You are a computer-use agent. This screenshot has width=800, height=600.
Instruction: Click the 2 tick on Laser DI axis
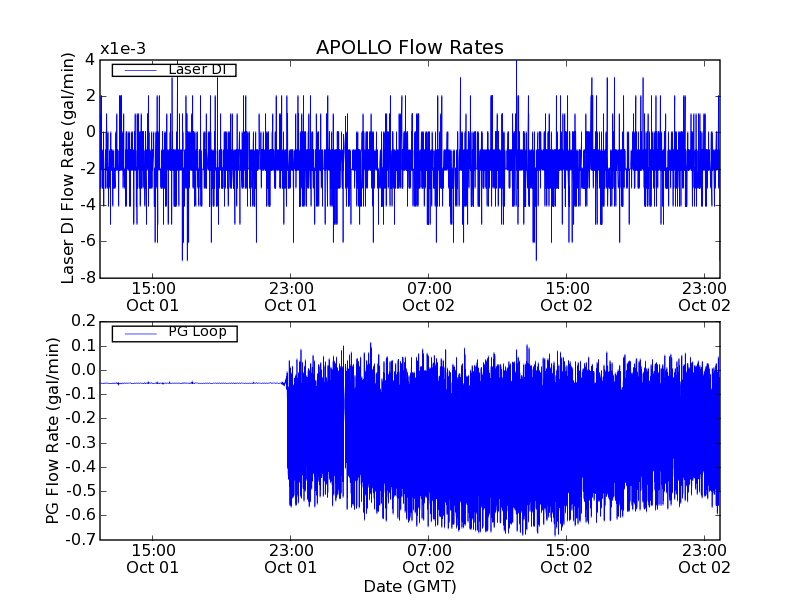click(90, 96)
